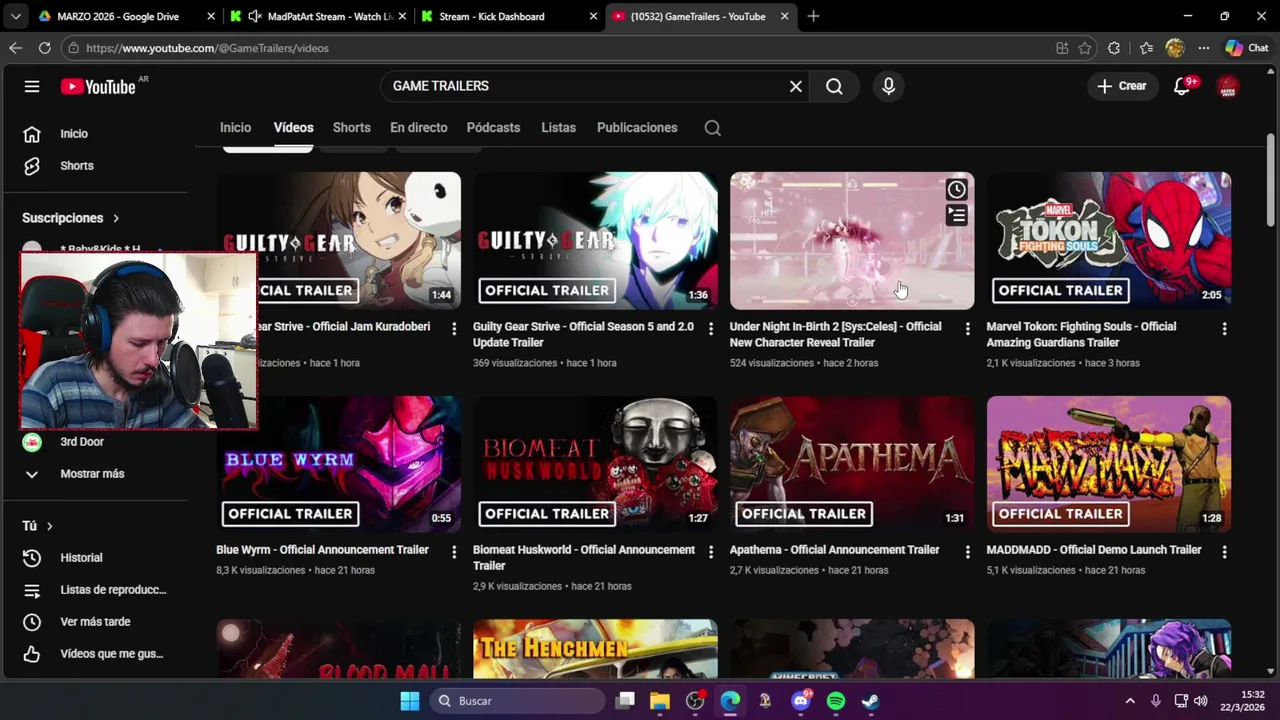Image resolution: width=1280 pixels, height=720 pixels.
Task: Open the Listas tab
Action: click(x=558, y=128)
